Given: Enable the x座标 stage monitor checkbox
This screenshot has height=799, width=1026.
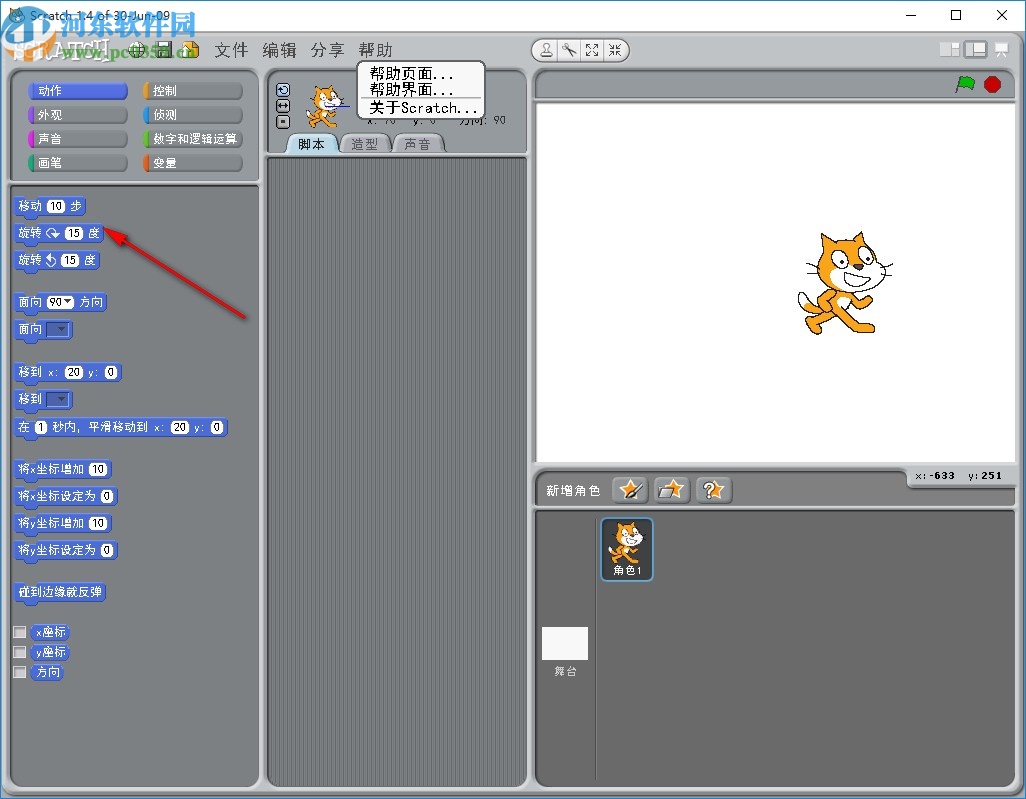Looking at the screenshot, I should pos(17,631).
